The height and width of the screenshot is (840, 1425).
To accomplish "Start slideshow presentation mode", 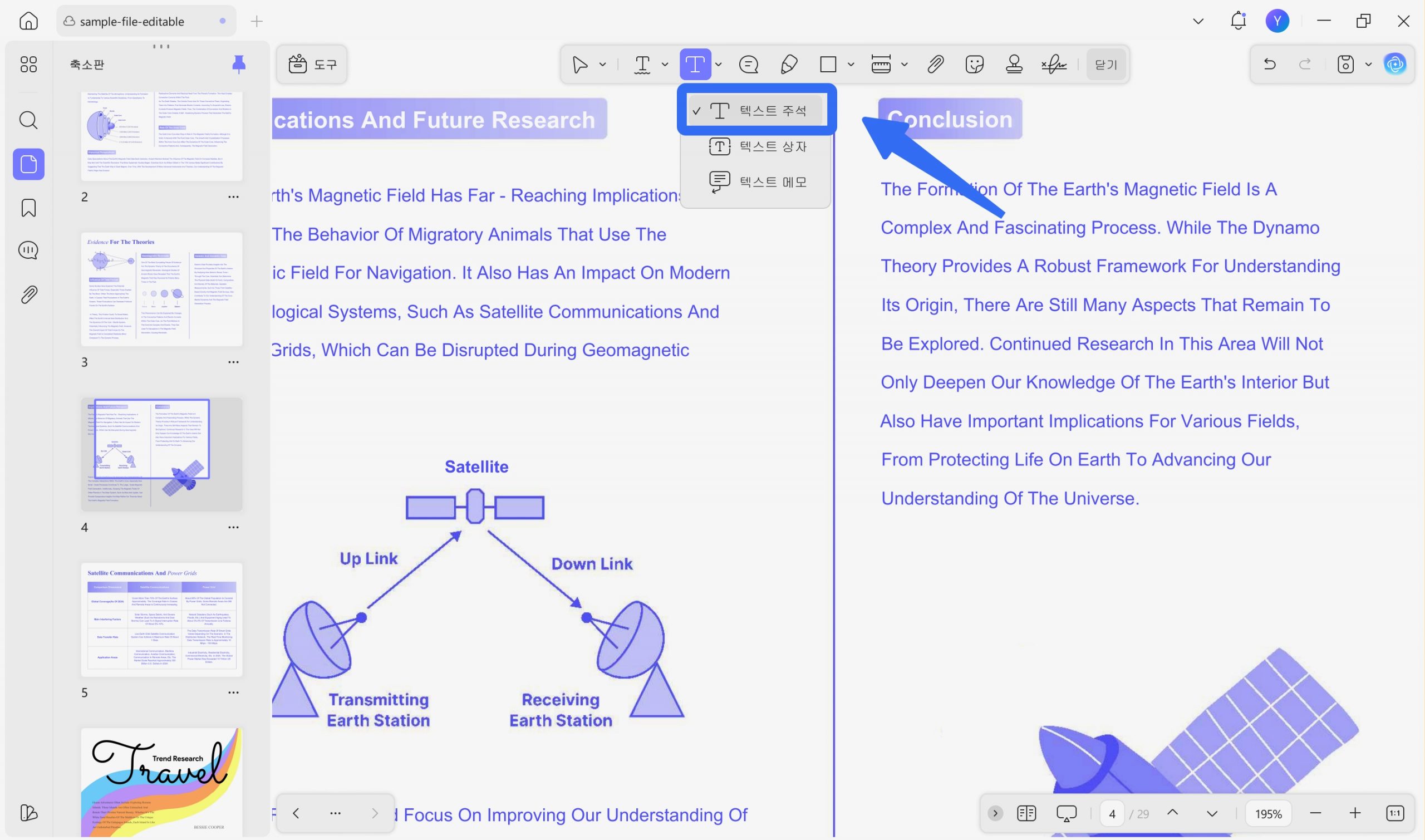I will pyautogui.click(x=1066, y=813).
